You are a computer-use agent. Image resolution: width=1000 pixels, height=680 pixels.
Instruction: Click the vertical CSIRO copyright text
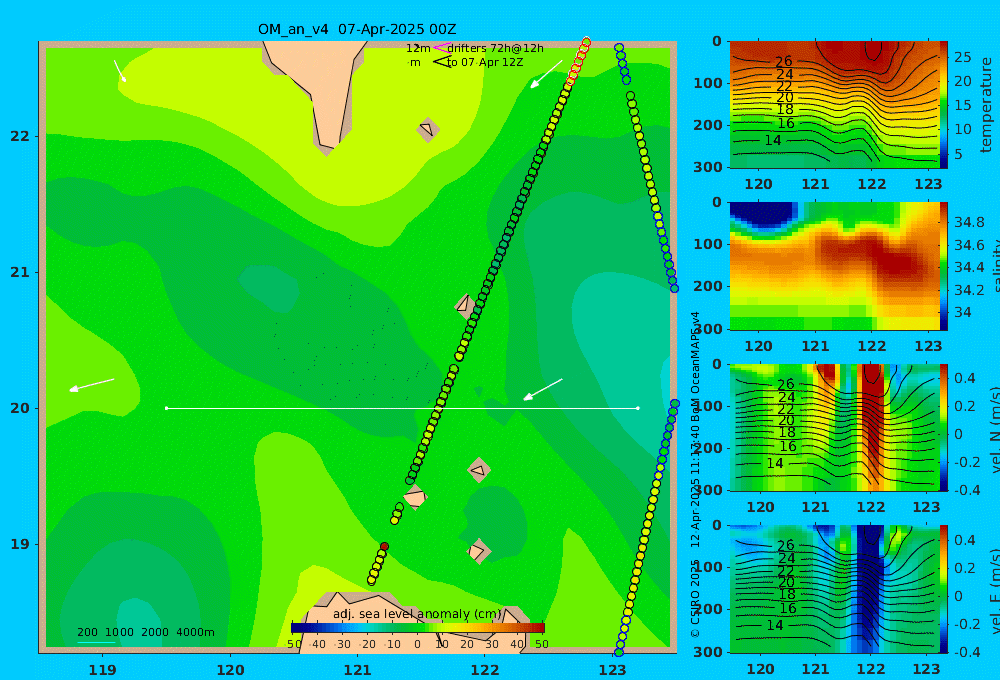[695, 475]
